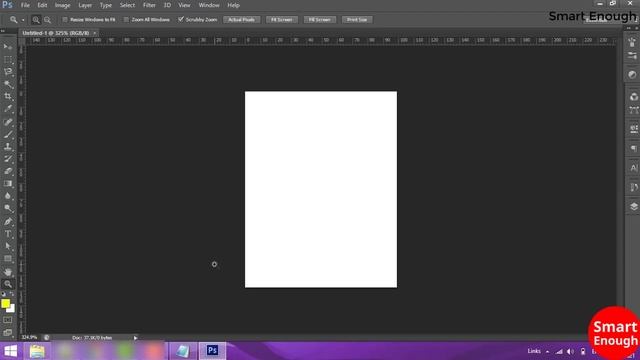Enable Resize Windows to Fit checkbox

click(x=65, y=20)
